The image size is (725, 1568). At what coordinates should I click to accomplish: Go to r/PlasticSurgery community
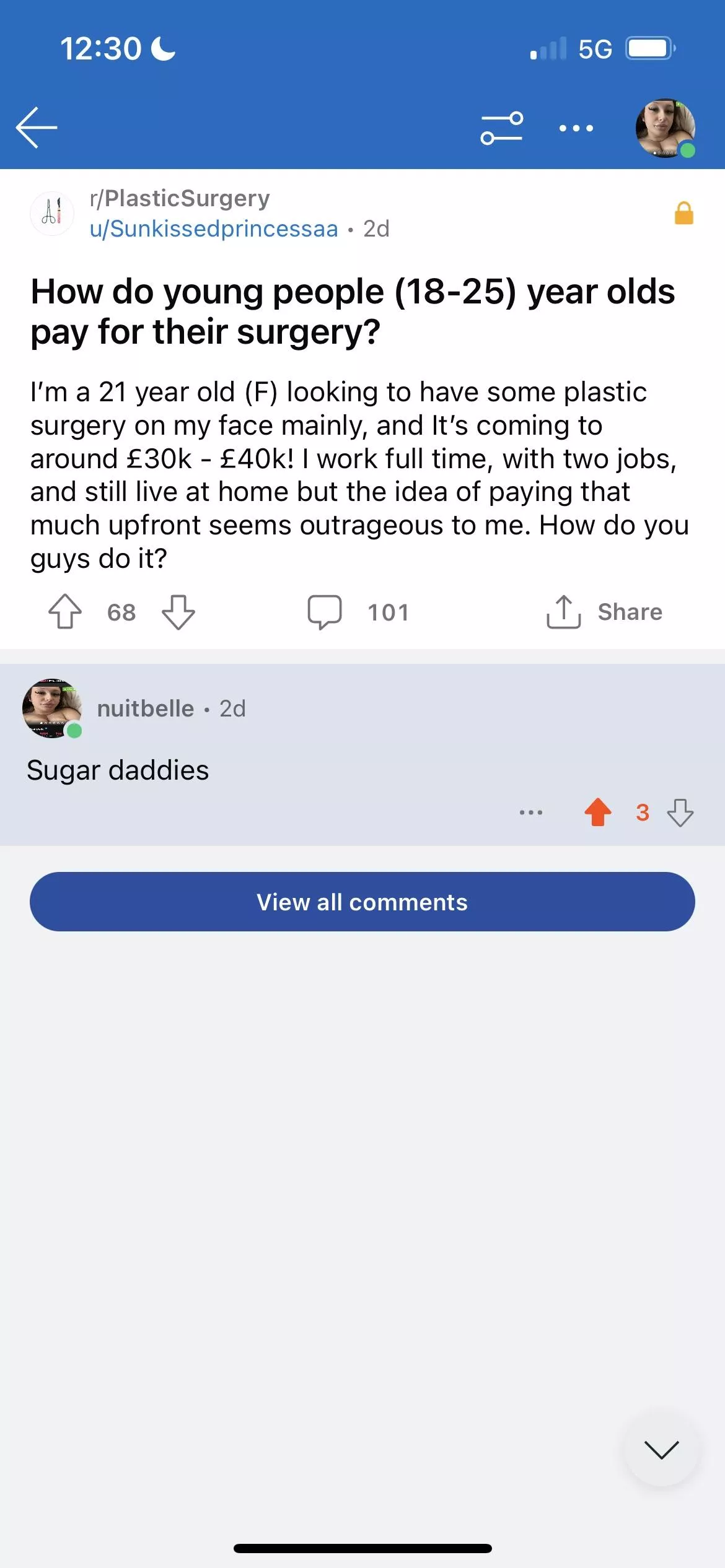coord(180,198)
